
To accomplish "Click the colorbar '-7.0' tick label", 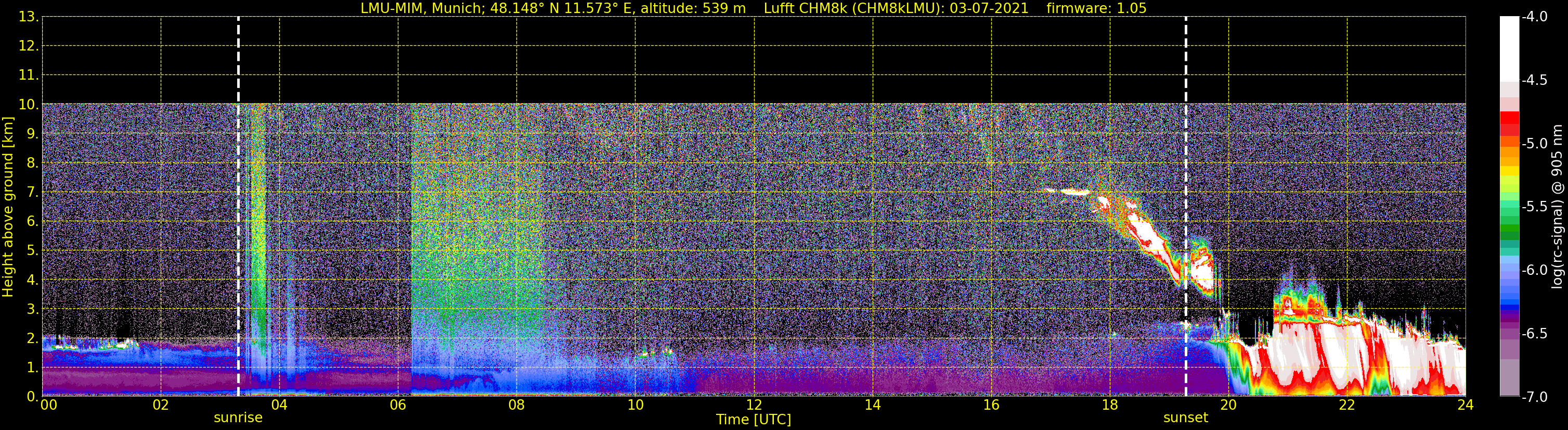I will coord(1534,397).
